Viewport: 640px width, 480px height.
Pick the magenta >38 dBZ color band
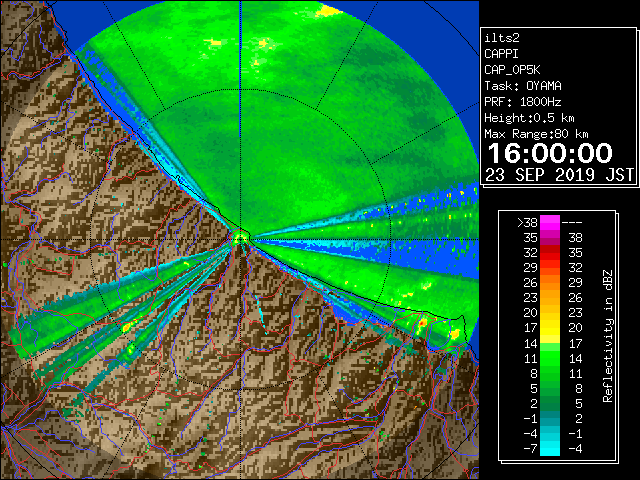click(550, 222)
